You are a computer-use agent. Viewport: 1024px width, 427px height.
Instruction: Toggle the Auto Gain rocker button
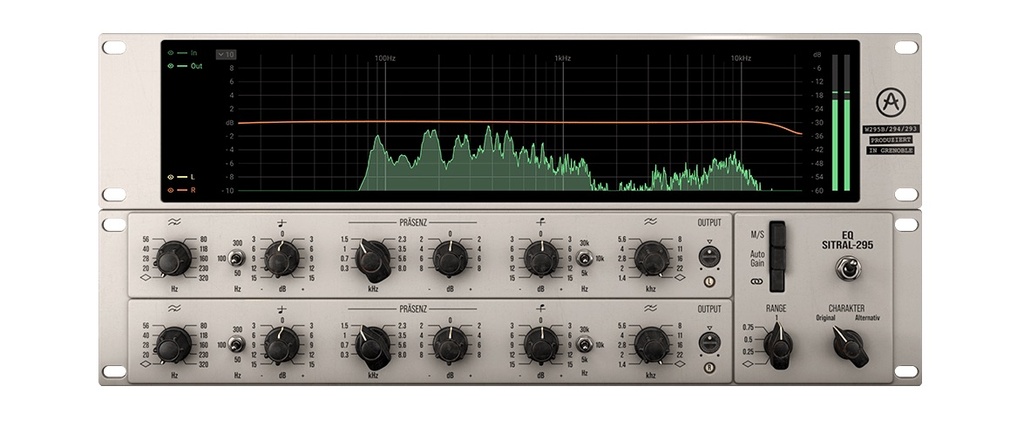point(776,257)
